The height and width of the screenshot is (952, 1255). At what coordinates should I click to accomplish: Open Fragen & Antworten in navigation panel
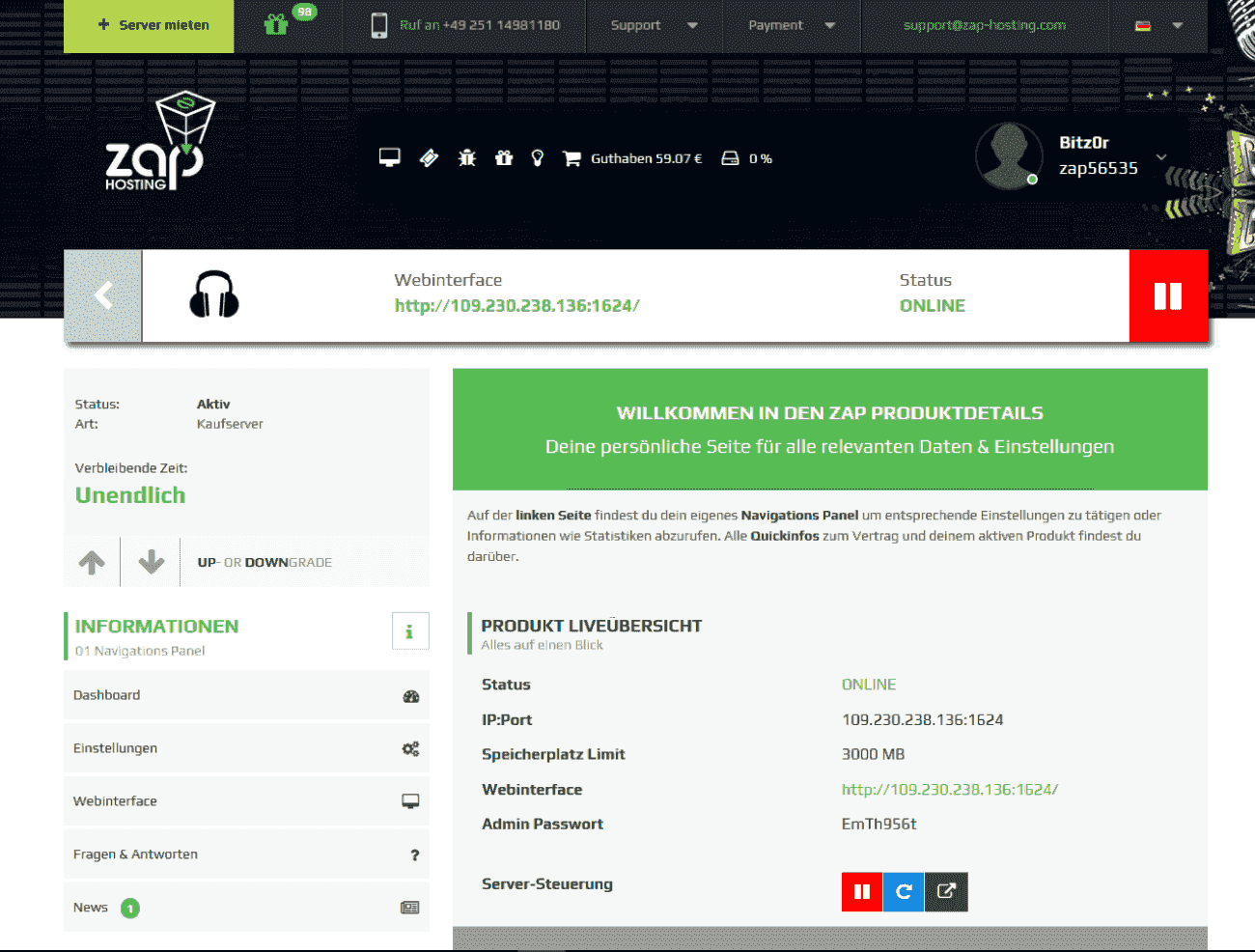[x=246, y=854]
